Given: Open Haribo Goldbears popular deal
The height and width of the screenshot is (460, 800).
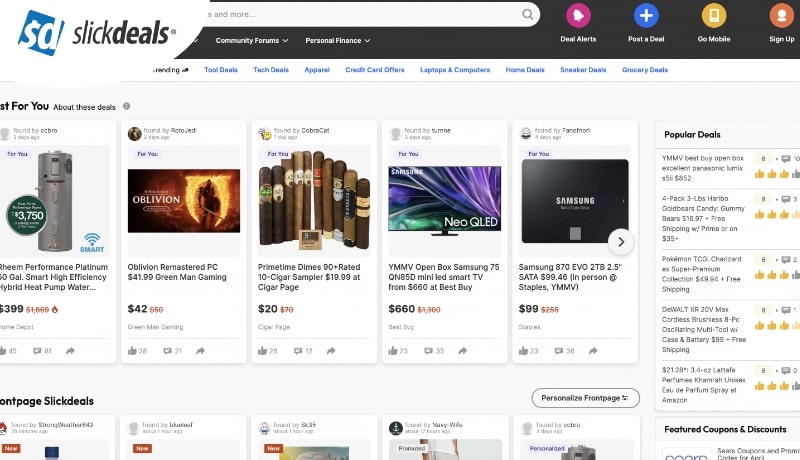Looking at the screenshot, I should click(703, 218).
